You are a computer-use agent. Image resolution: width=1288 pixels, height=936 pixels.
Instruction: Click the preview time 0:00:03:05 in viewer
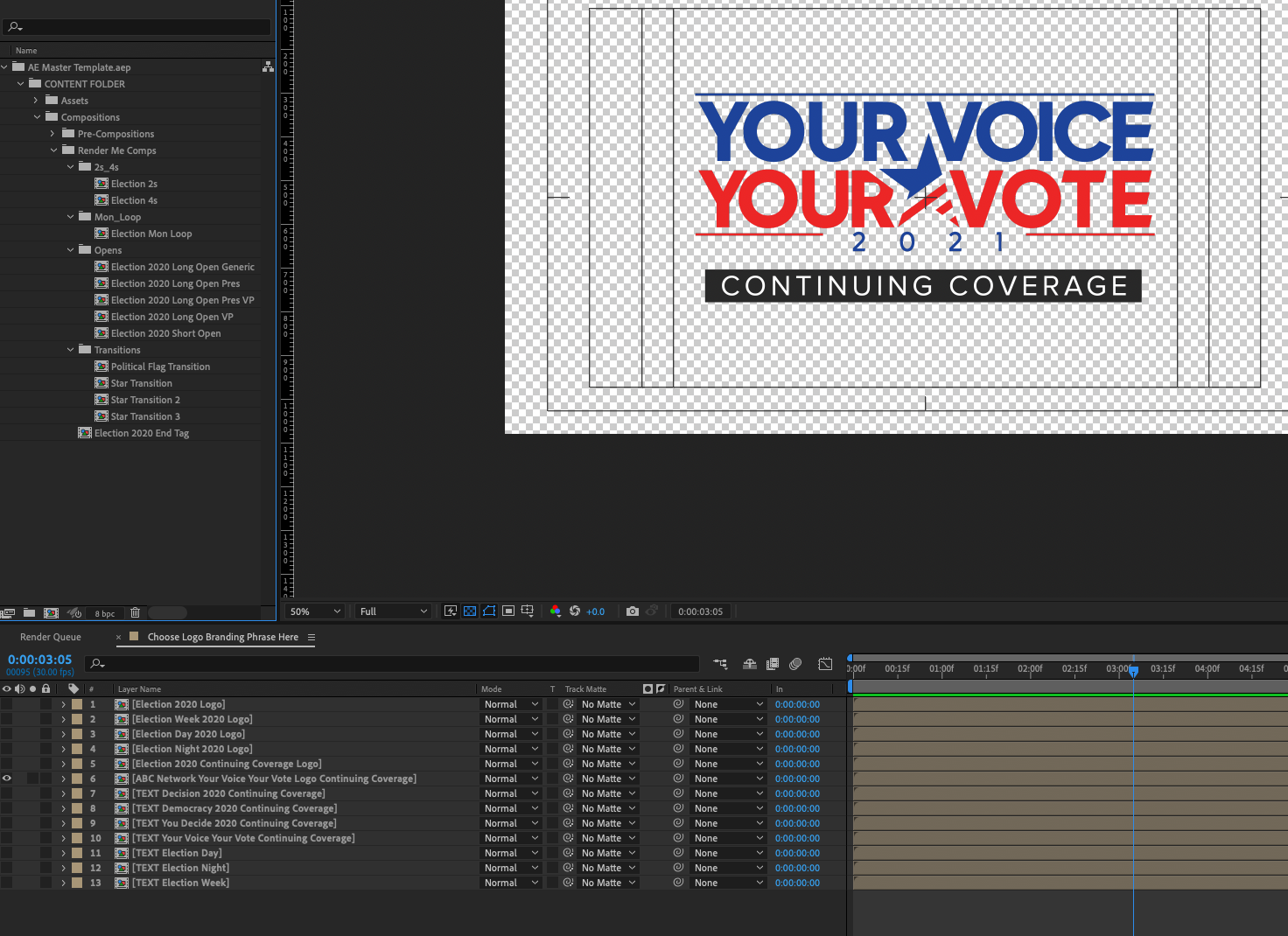tap(700, 611)
